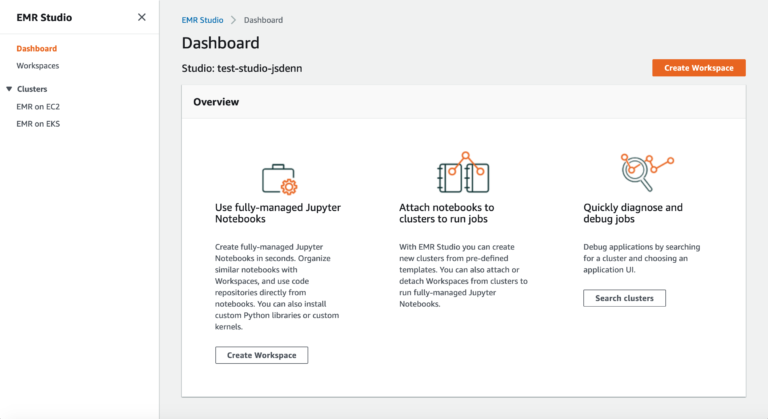Image resolution: width=768 pixels, height=419 pixels.
Task: Click the Studio: test-studio-jsdenn text
Action: pos(242,68)
